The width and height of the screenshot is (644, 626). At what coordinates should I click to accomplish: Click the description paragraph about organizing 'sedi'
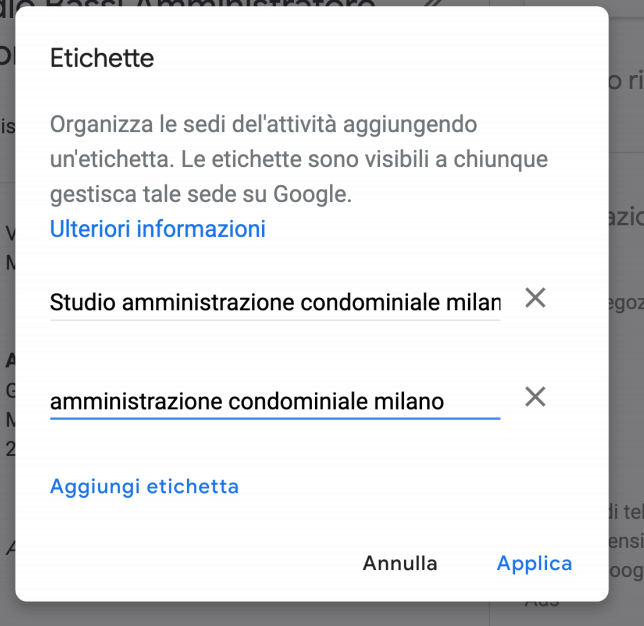click(299, 159)
